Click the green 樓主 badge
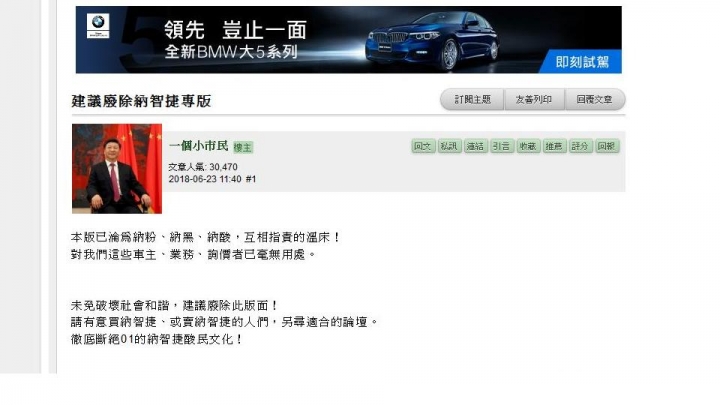 [243, 147]
